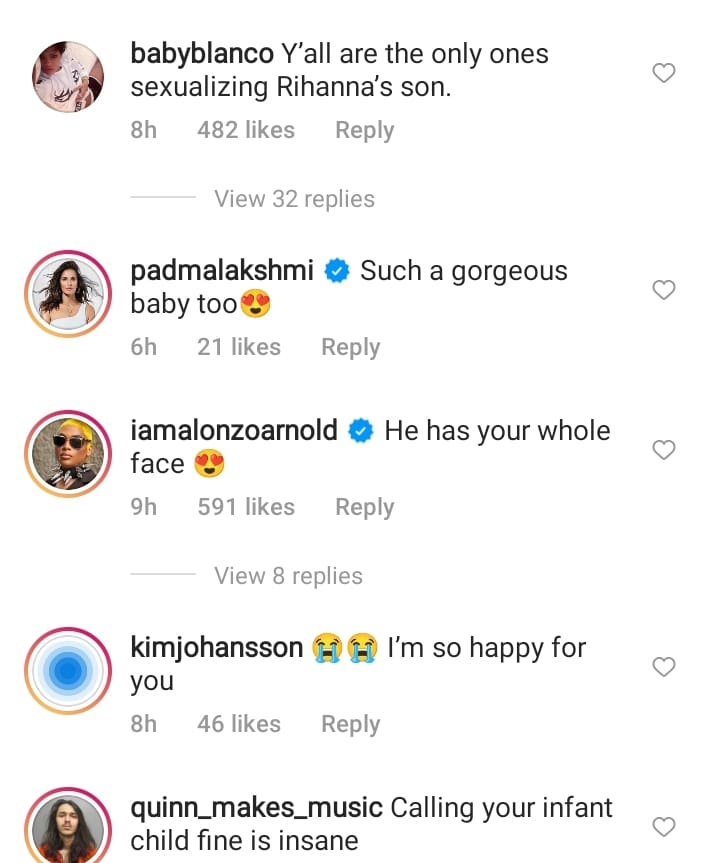
Task: Expand View 8 replies
Action: [288, 576]
